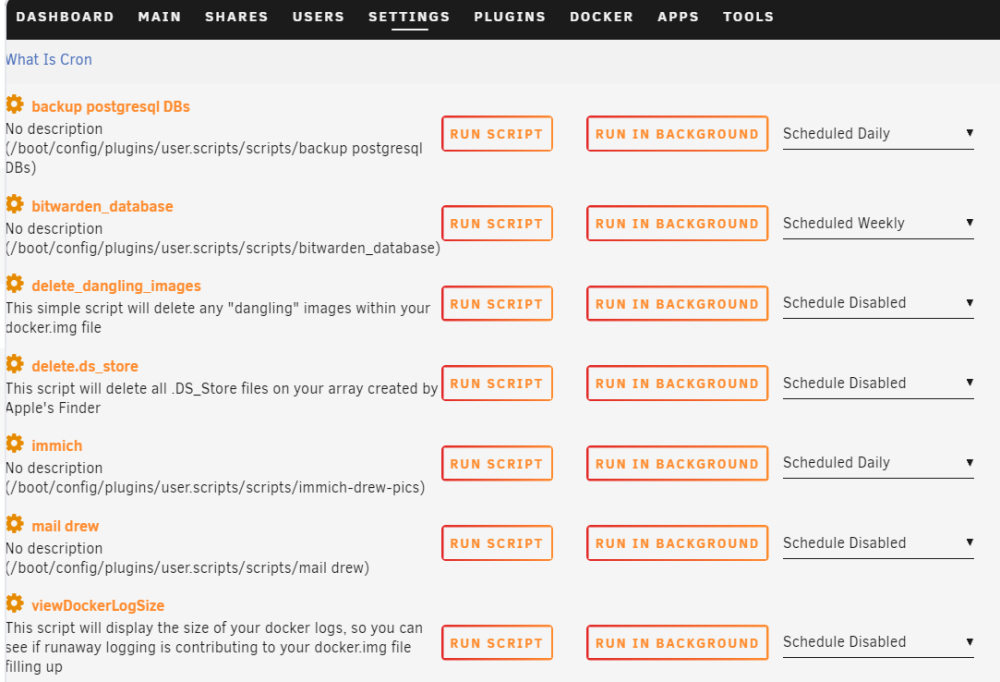Open schedule dropdown for delete_dangling_images

click(x=878, y=303)
